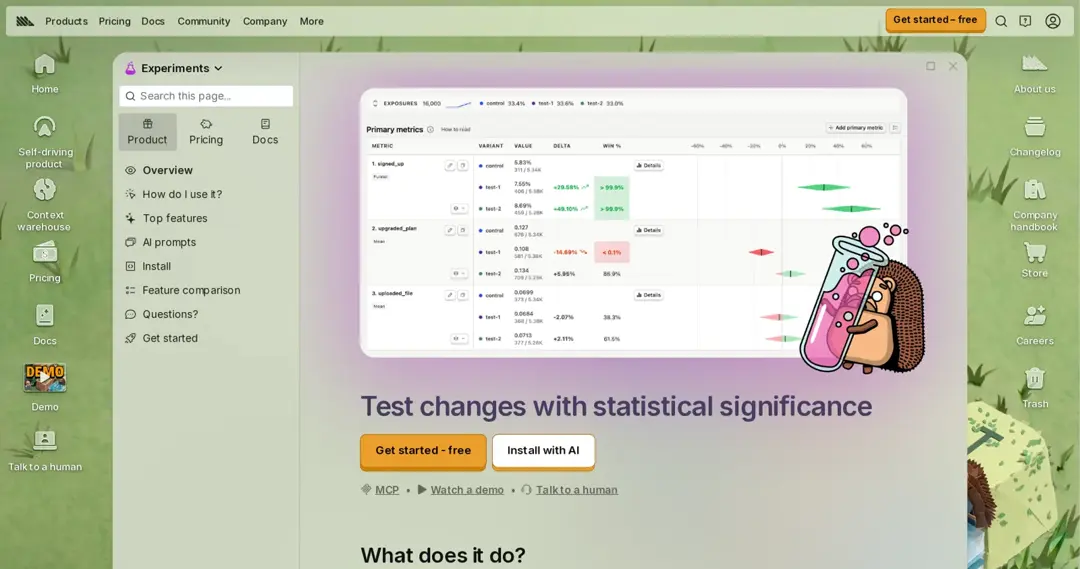Viewport: 1080px width, 569px height.
Task: Switch to the Pricing tab in sidebar
Action: [206, 132]
